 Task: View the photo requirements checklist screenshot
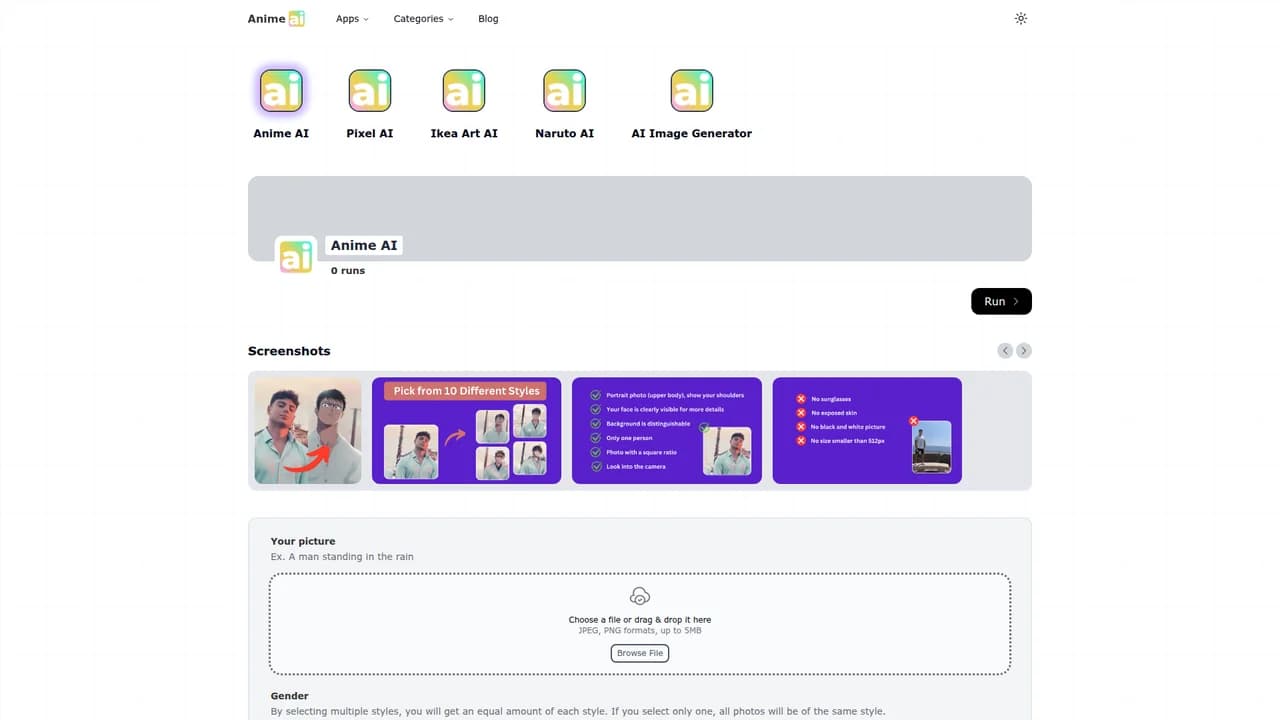667,431
